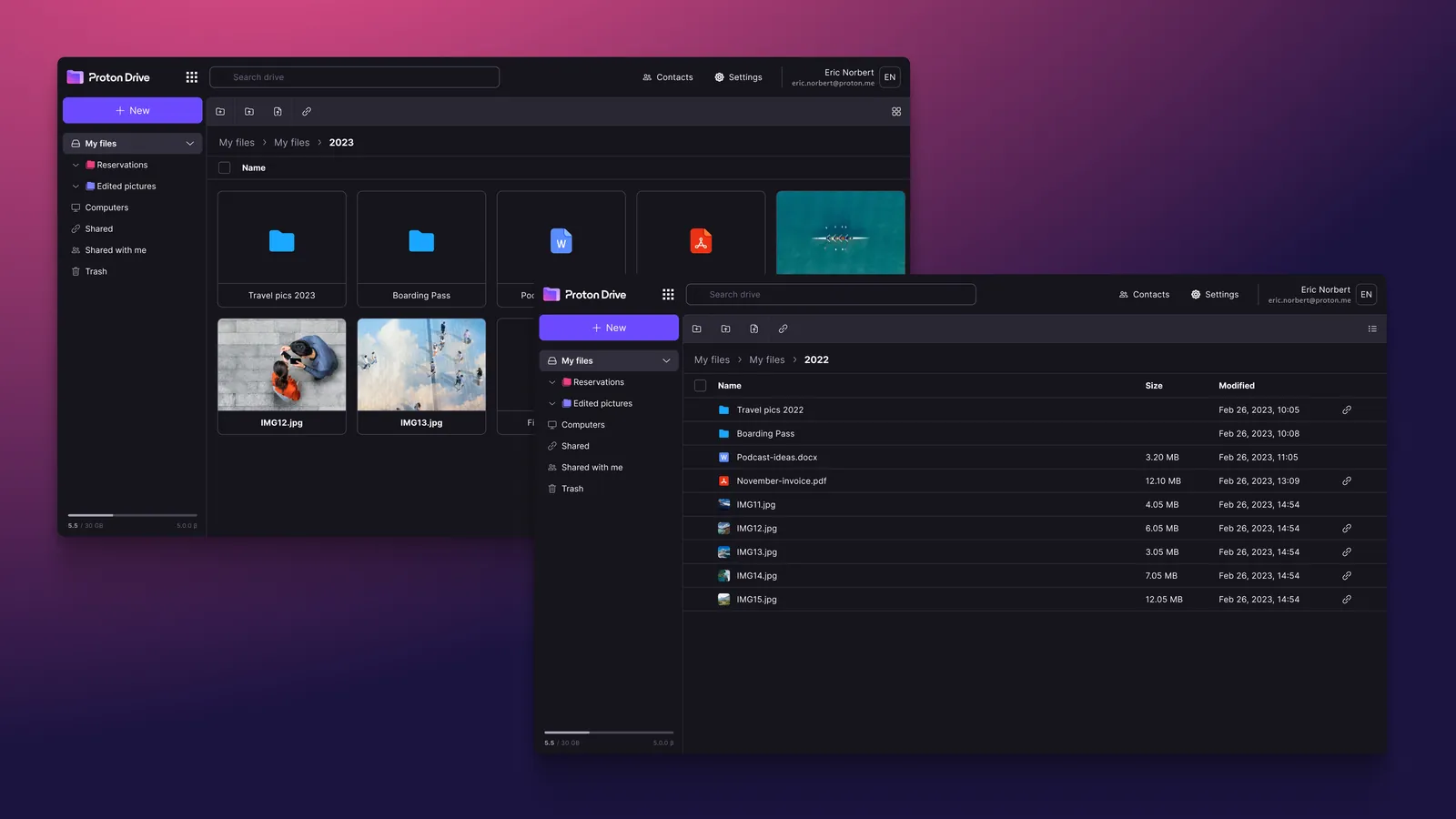Image resolution: width=1456 pixels, height=819 pixels.
Task: Open Trash in the 2023 window sidebar
Action: point(89,272)
